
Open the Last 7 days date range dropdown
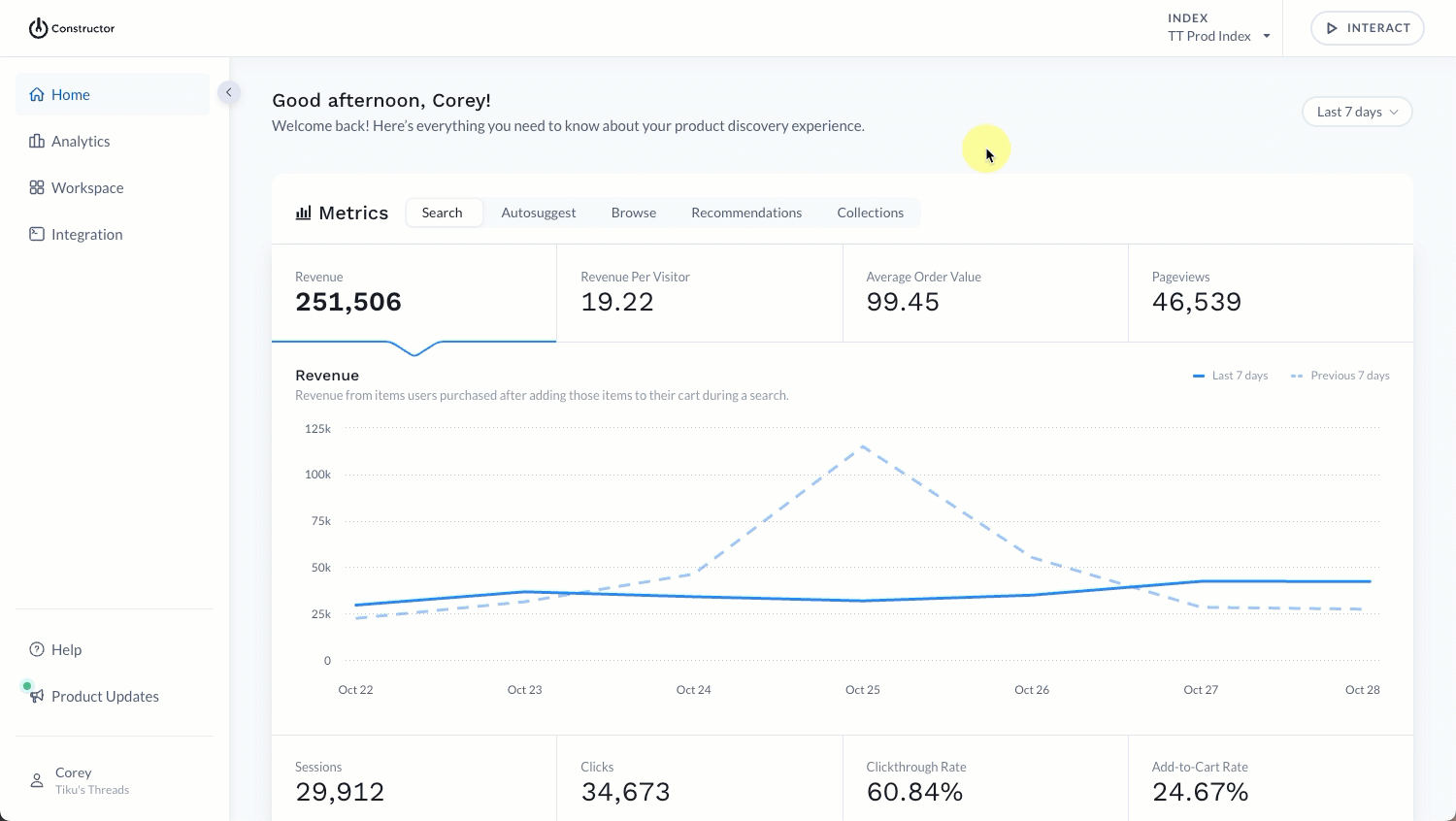[1357, 112]
